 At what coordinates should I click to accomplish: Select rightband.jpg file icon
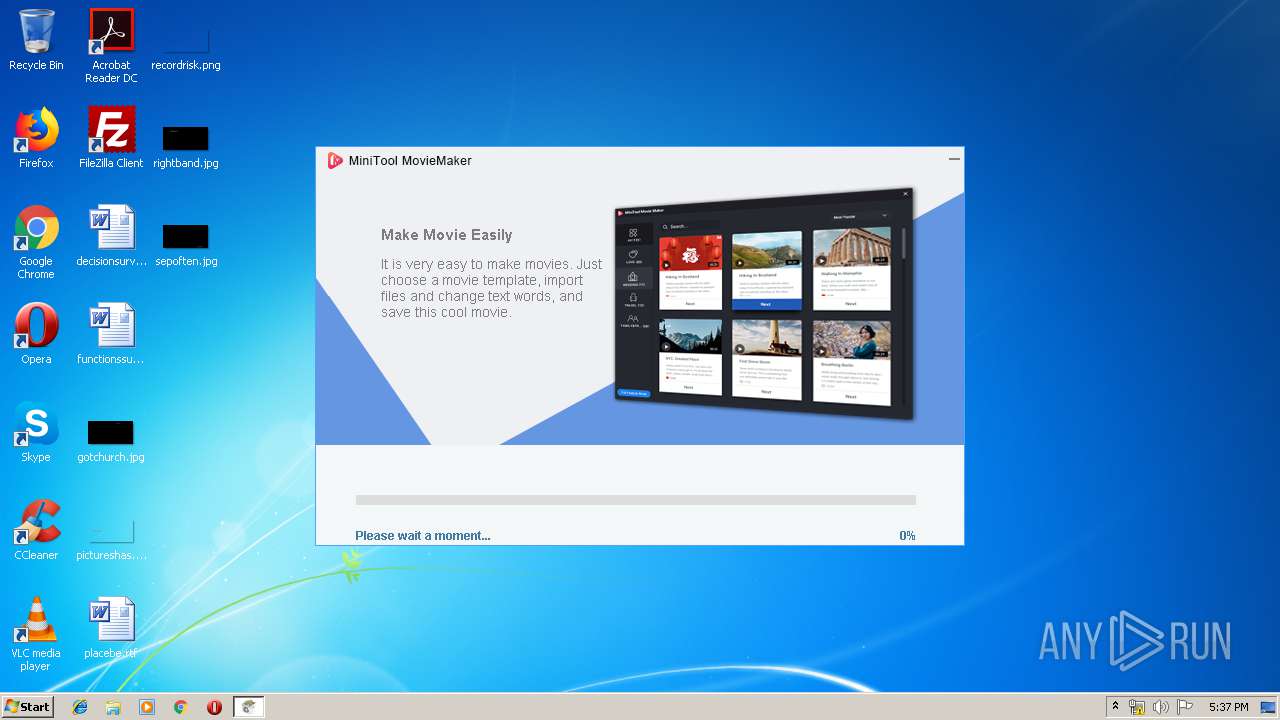(x=186, y=138)
